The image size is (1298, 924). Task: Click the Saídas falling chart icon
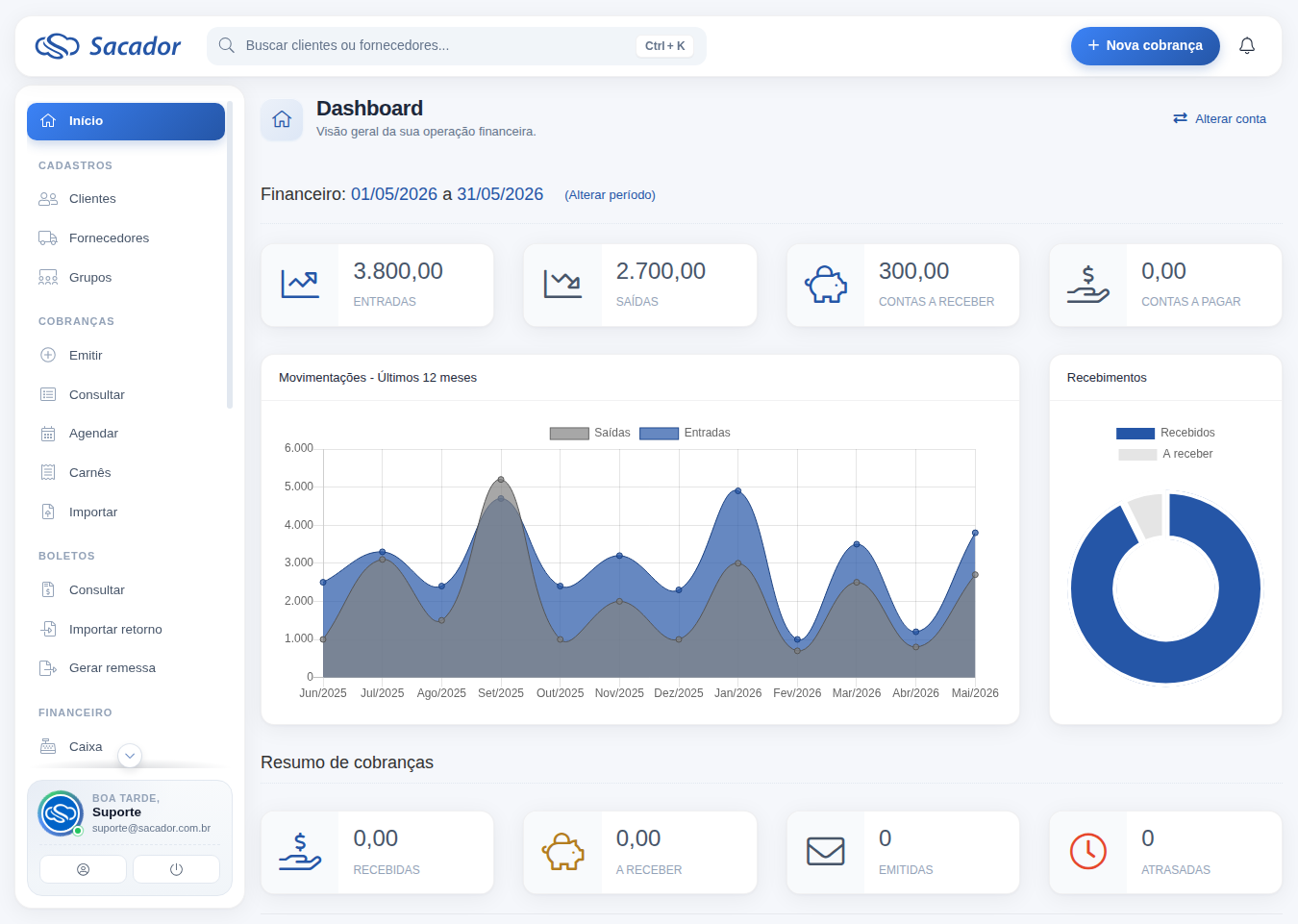coord(562,285)
